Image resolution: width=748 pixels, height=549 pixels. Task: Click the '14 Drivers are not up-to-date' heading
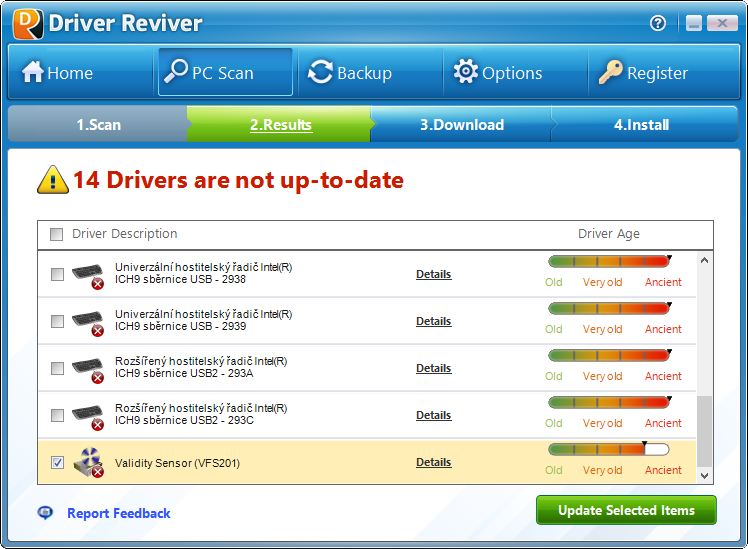tap(238, 180)
